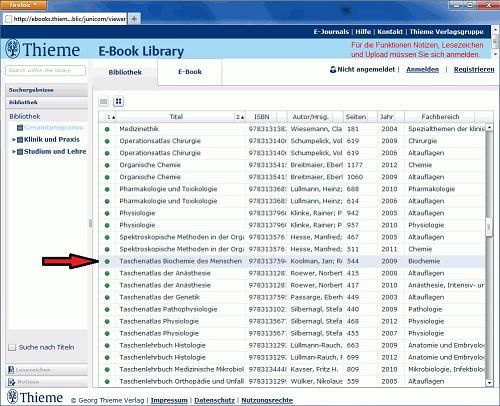Click Registrieren link

point(474,69)
